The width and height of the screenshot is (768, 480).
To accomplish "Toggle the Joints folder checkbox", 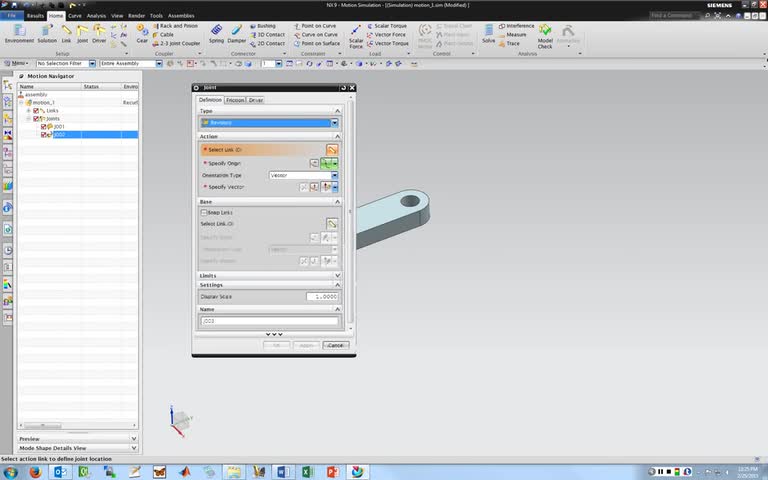I will point(37,119).
